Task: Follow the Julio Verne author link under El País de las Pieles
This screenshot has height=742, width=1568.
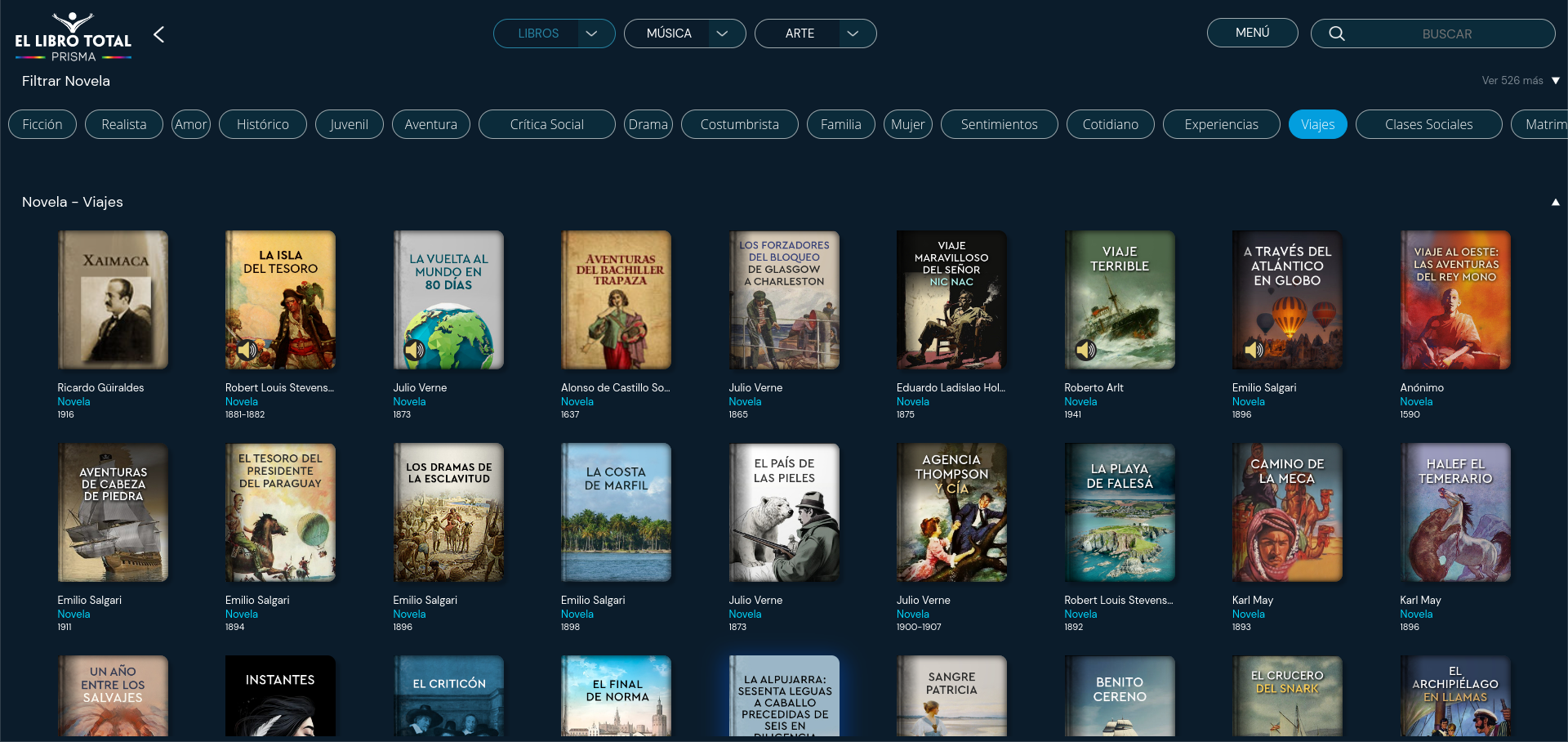Action: click(755, 600)
